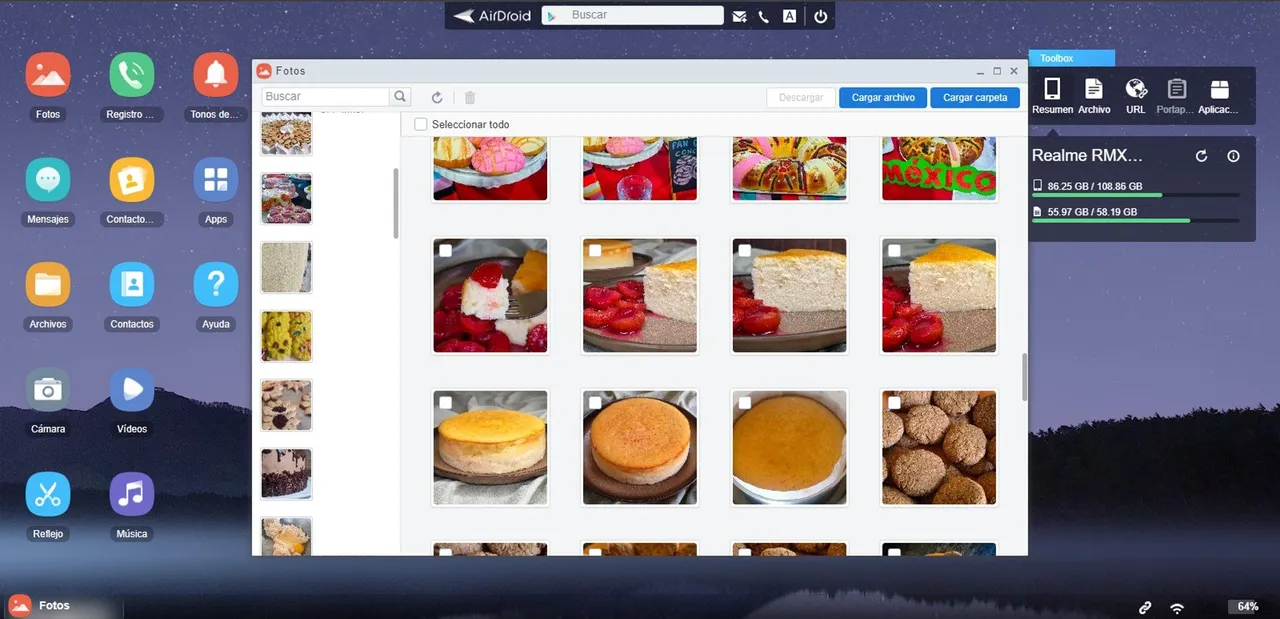Open the Registro de llamadas icon
Screen dimensions: 1280x619
(132, 75)
